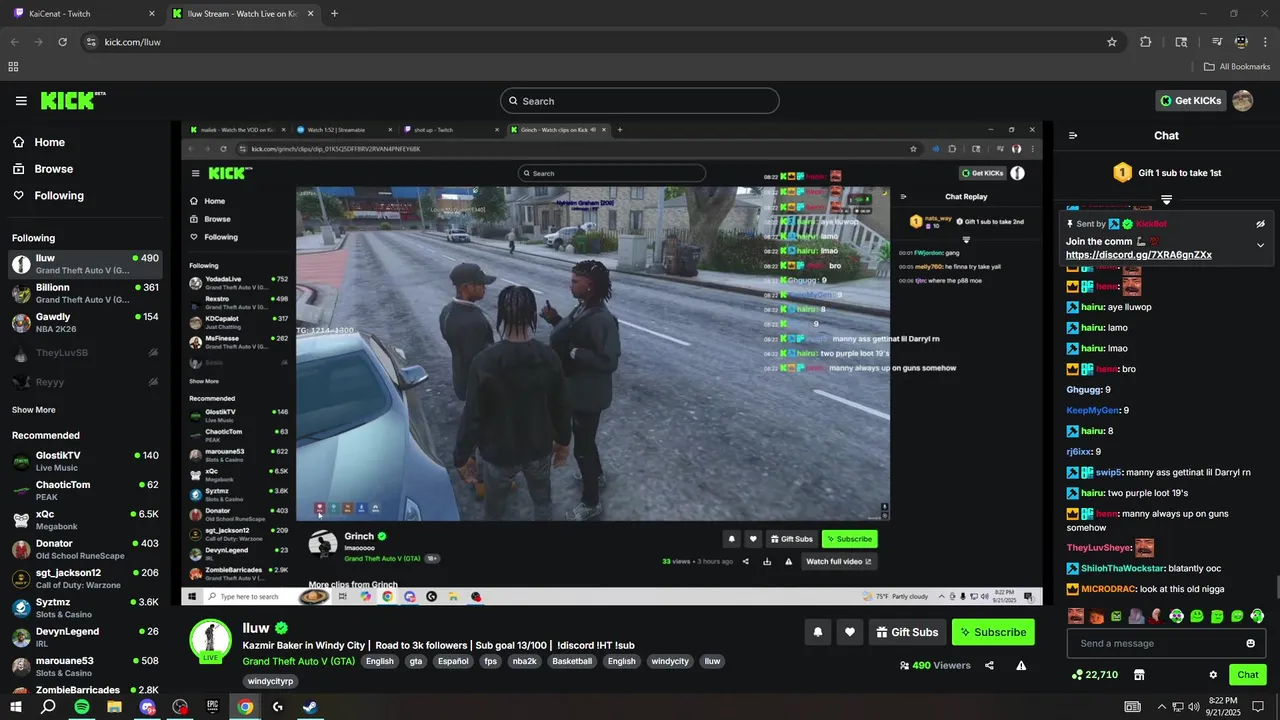Hide the pinned KickBot message
The image size is (1280, 720).
1260,224
